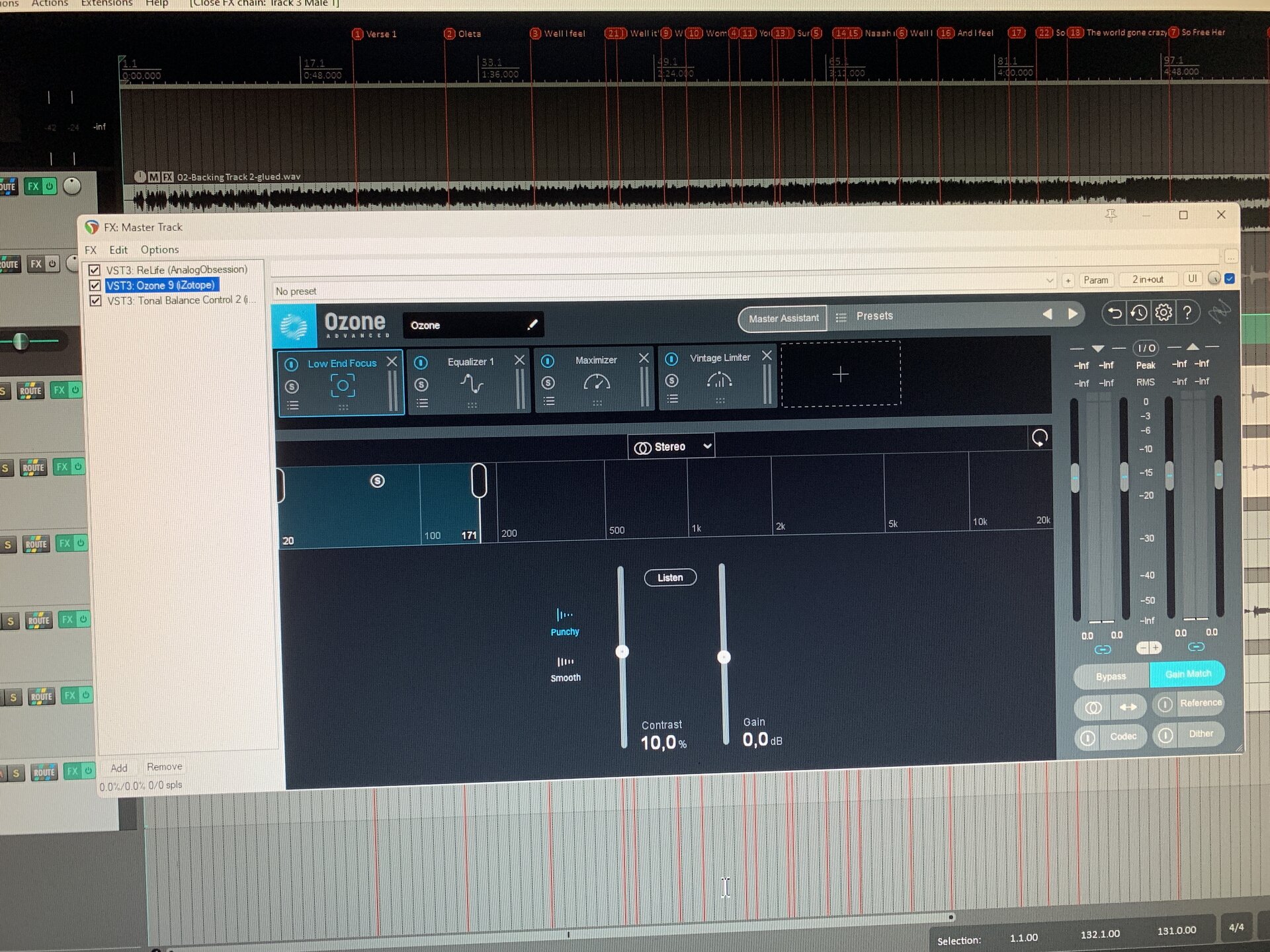The height and width of the screenshot is (952, 1270).
Task: Toggle Tonal Balance Control 2 checkbox
Action: coord(95,301)
